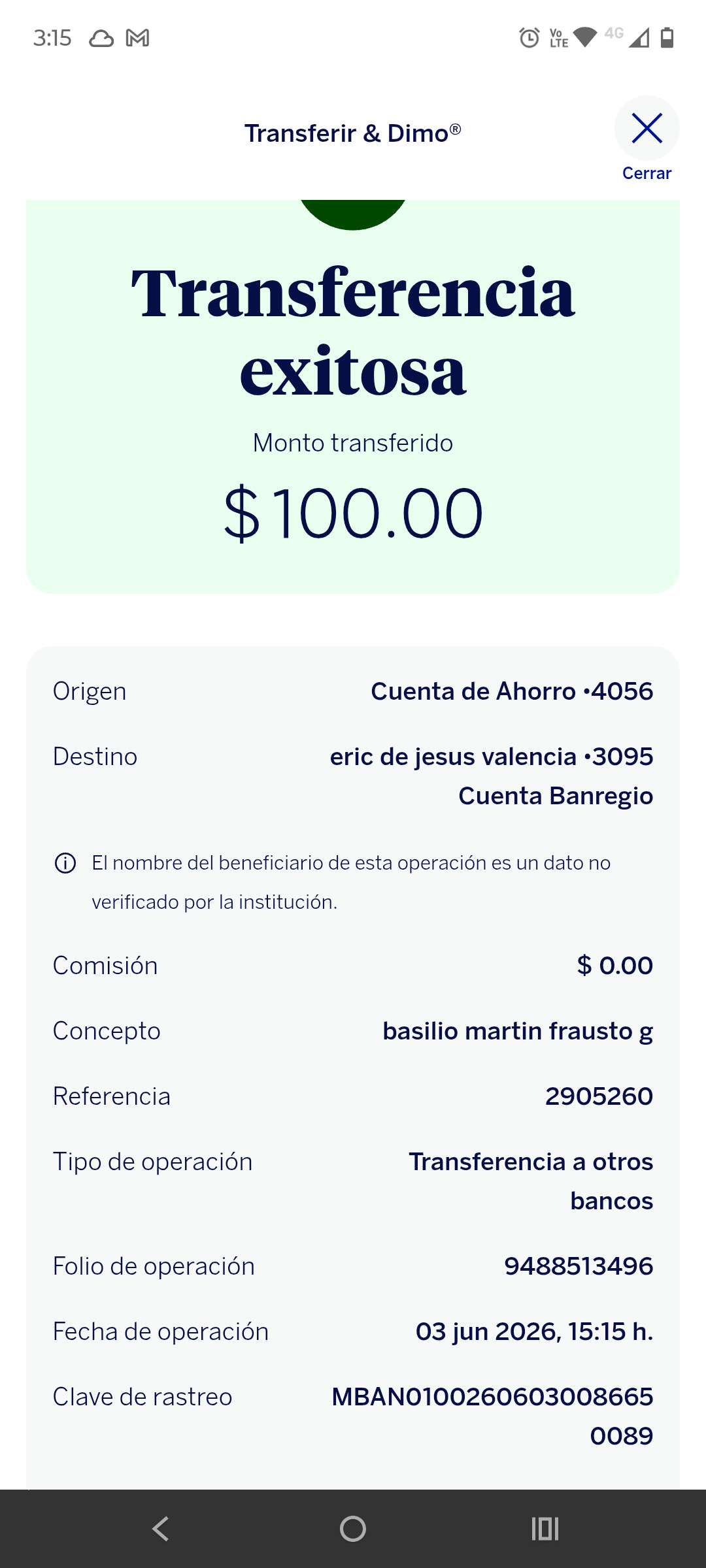Tap the Referencia value 2905260
Screen dimensions: 706x1568
click(599, 1096)
